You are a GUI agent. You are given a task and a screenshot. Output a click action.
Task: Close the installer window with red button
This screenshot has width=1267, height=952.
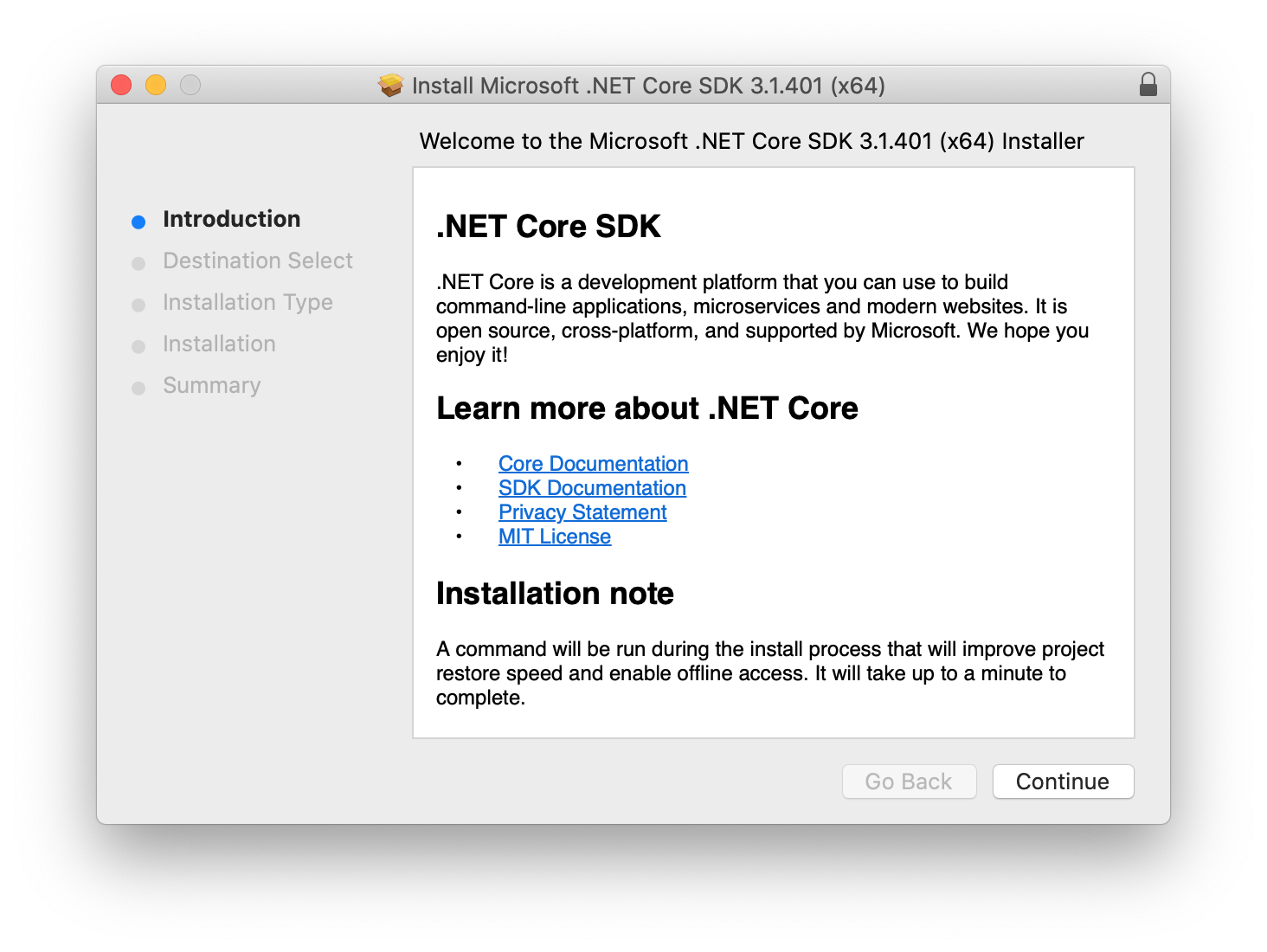click(x=121, y=85)
